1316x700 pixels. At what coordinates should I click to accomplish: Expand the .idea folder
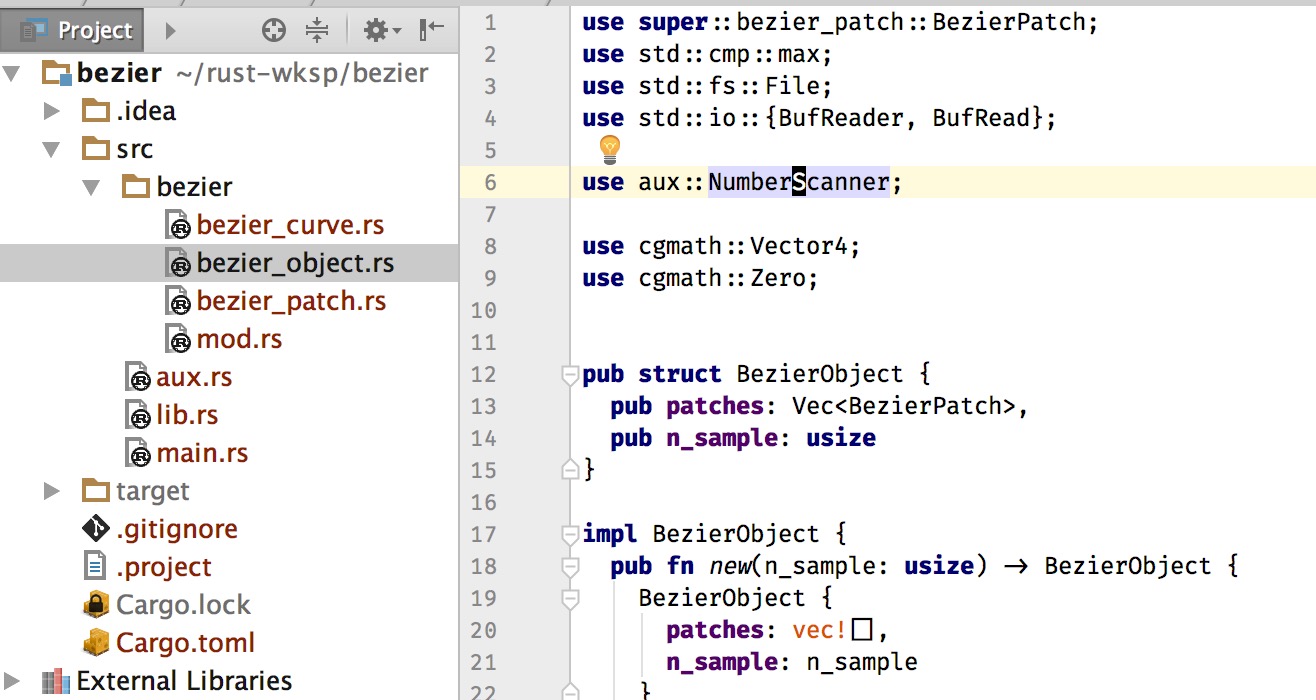(52, 111)
